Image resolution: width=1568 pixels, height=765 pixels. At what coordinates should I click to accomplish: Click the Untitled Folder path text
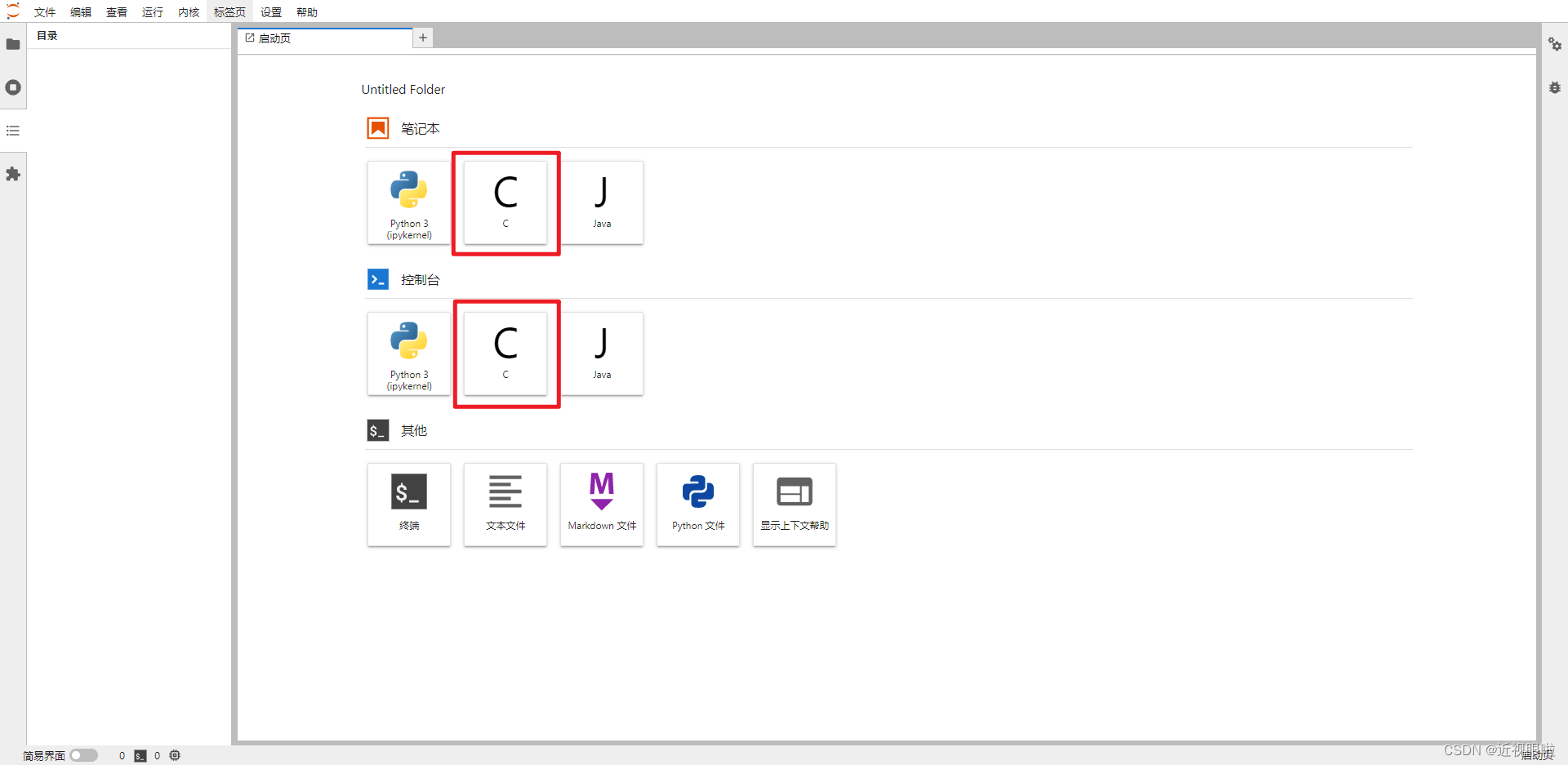[x=403, y=90]
